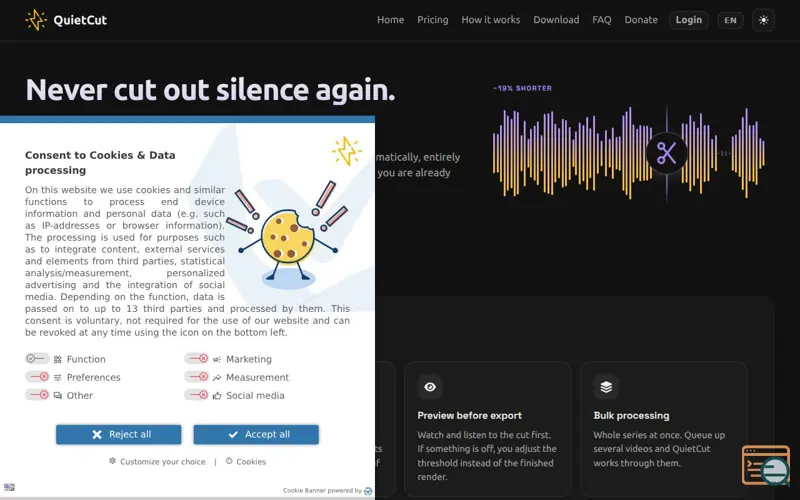Click the Cookie Banner powered by link
The width and height of the screenshot is (800, 500).
pos(322,491)
